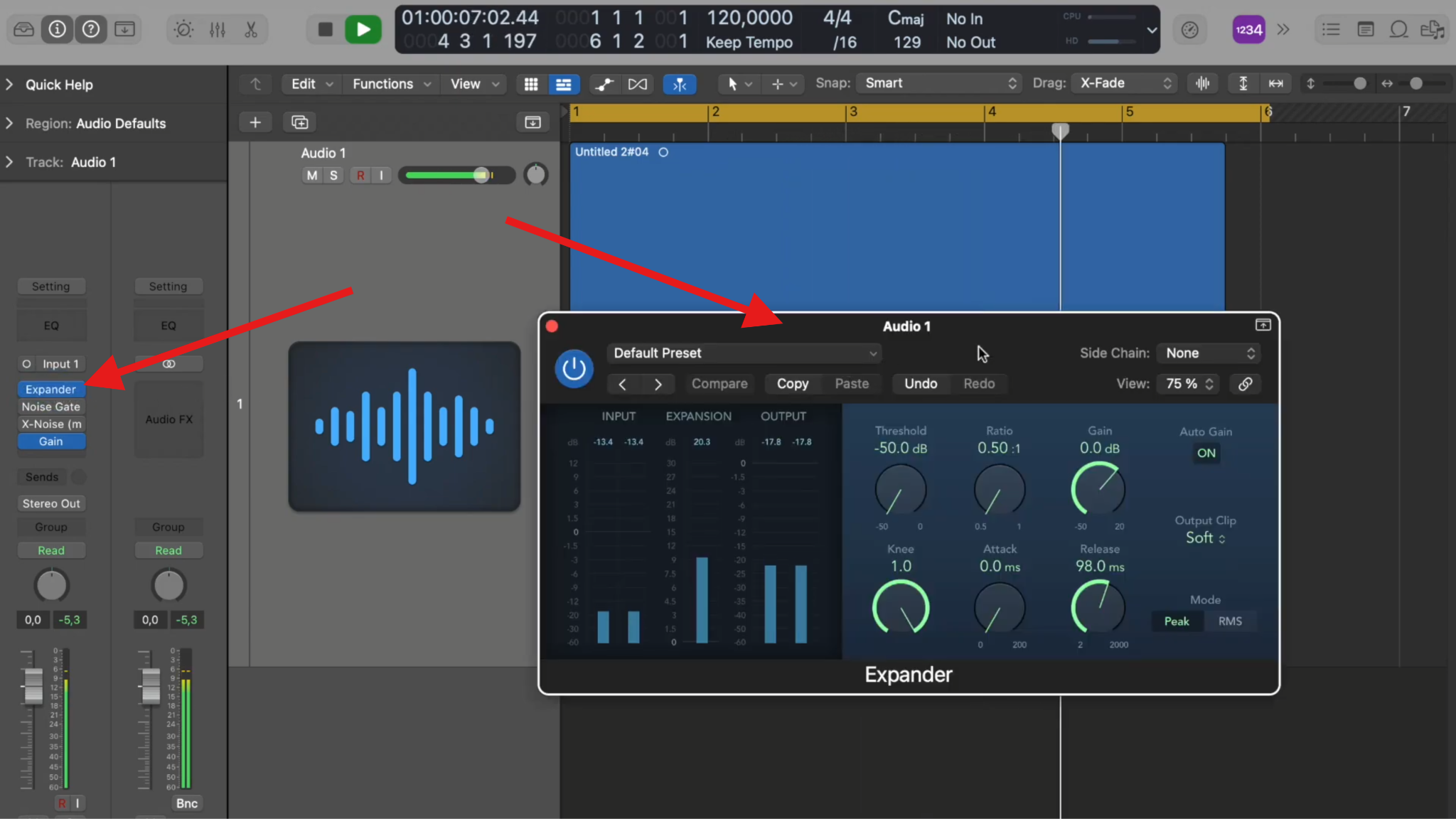
Task: Toggle the Inspector info button
Action: (57, 29)
